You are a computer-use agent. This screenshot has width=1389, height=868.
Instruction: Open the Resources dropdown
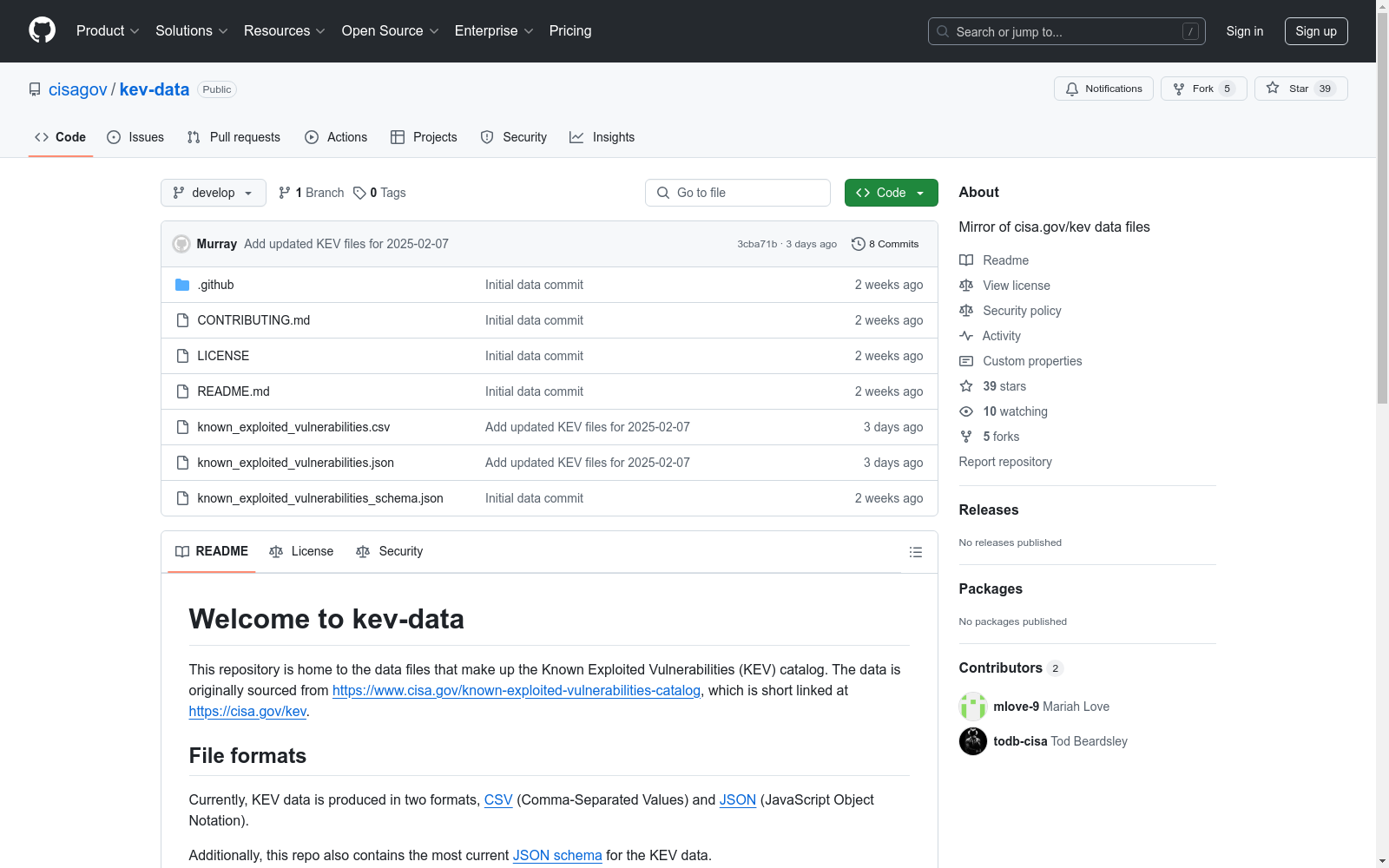[x=285, y=30]
